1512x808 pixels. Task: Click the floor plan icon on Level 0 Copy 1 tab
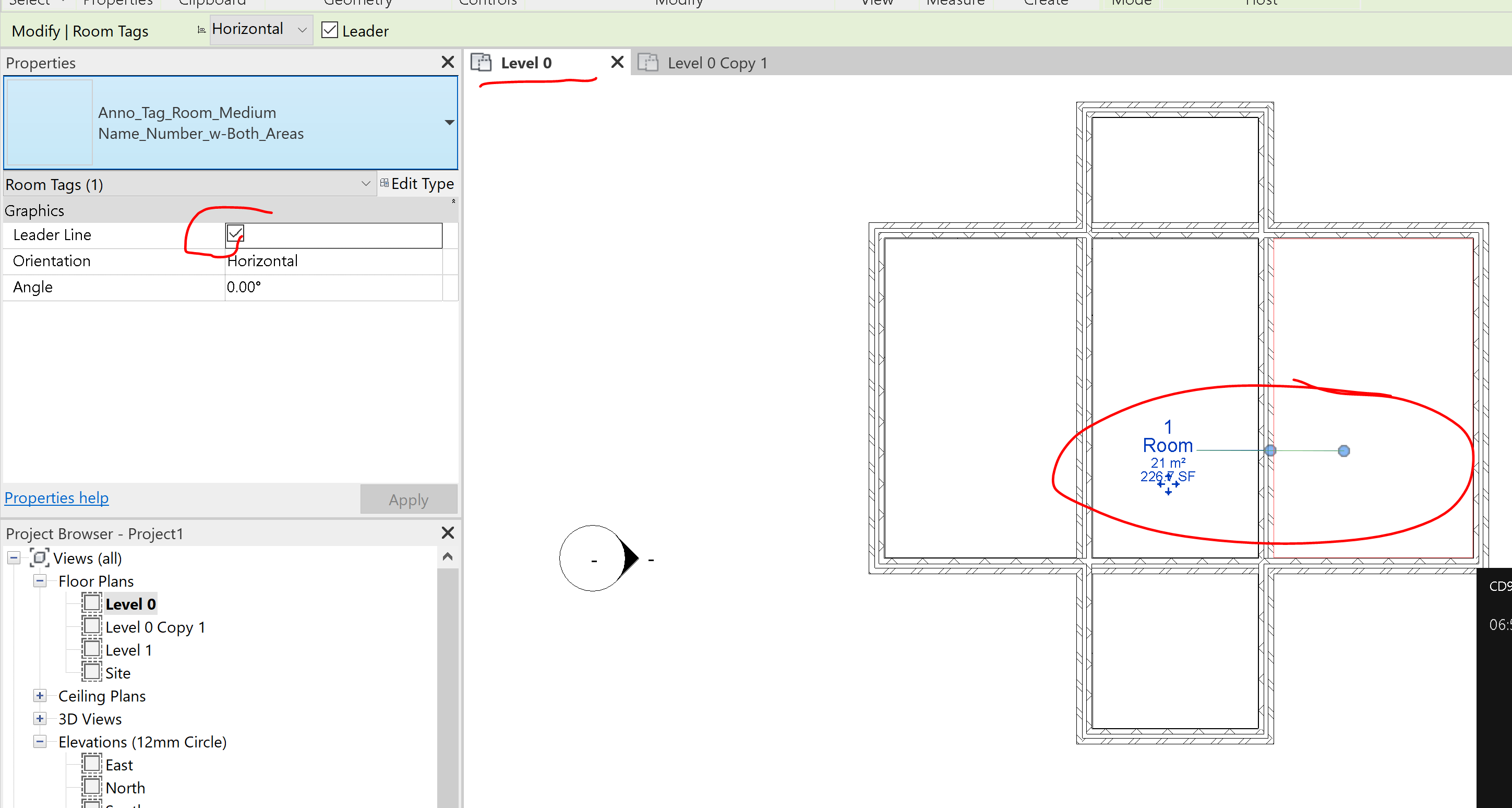coord(649,62)
